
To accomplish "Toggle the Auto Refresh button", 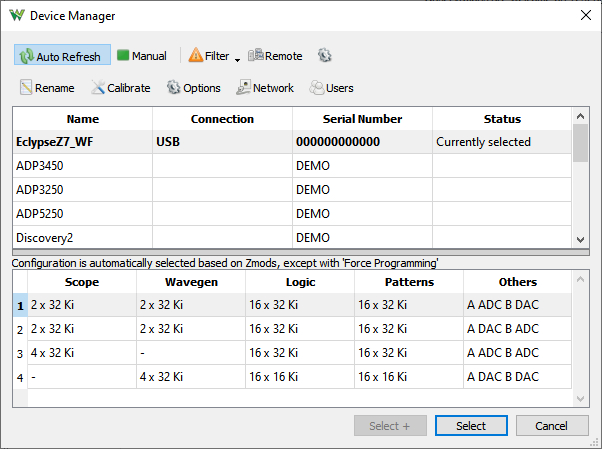I will [x=62, y=55].
